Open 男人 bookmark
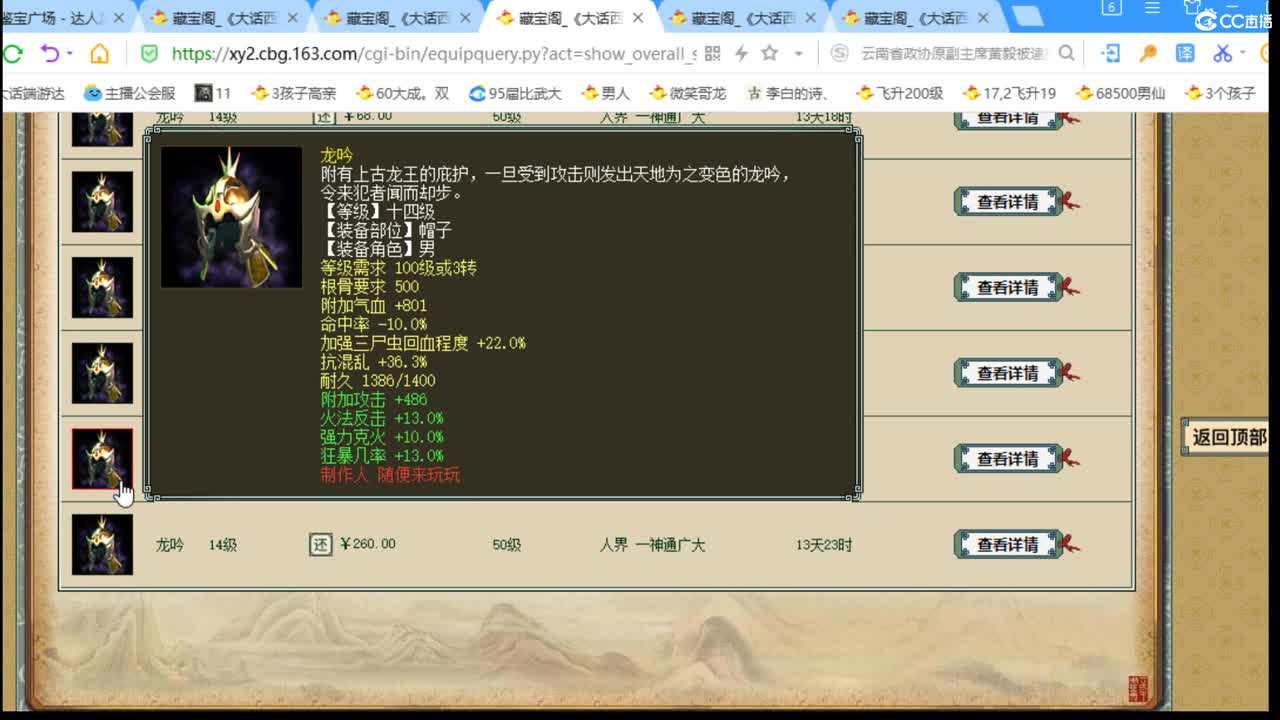Screen dimensions: 1280x720 point(606,93)
